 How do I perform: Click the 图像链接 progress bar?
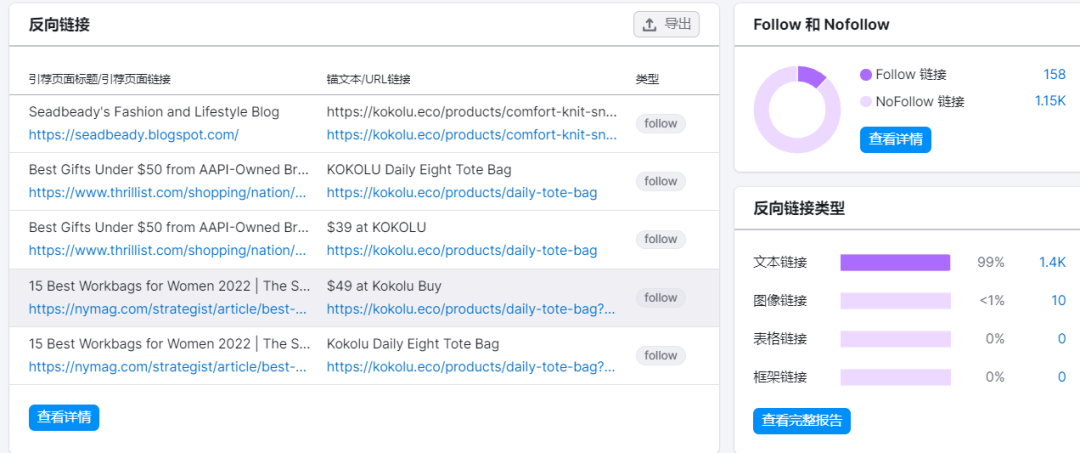click(x=895, y=300)
